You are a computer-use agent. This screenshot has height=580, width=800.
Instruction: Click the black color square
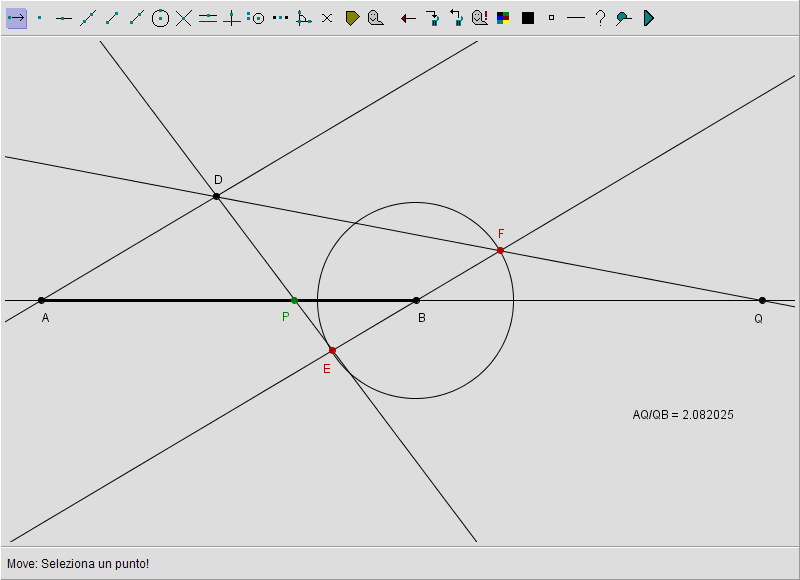[x=528, y=18]
